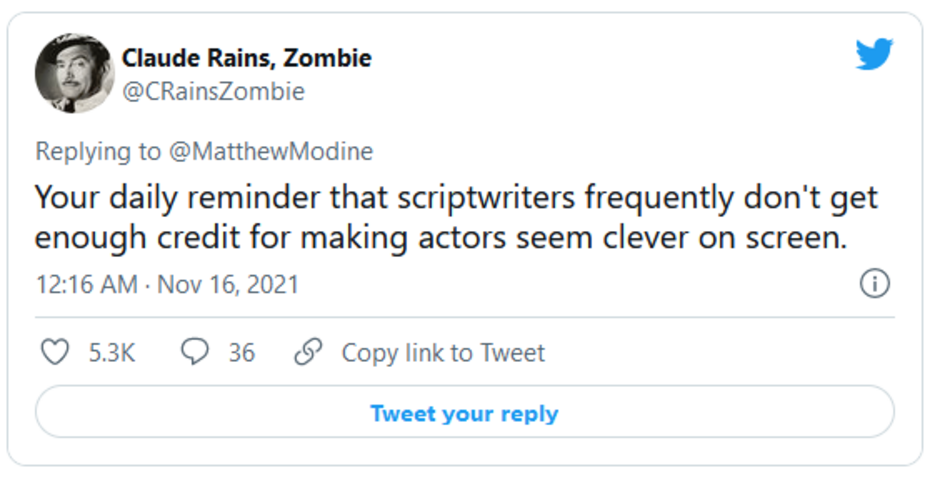Click the 5.3K likes count
The image size is (930, 478).
112,353
